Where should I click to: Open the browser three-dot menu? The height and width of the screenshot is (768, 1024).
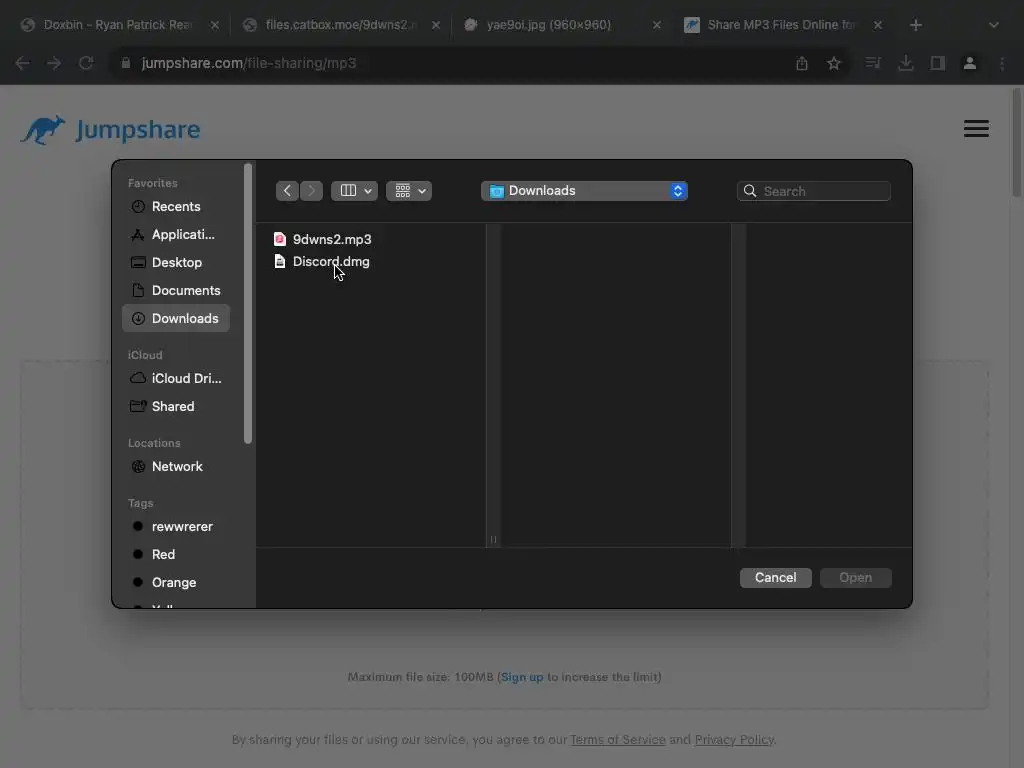[1002, 63]
